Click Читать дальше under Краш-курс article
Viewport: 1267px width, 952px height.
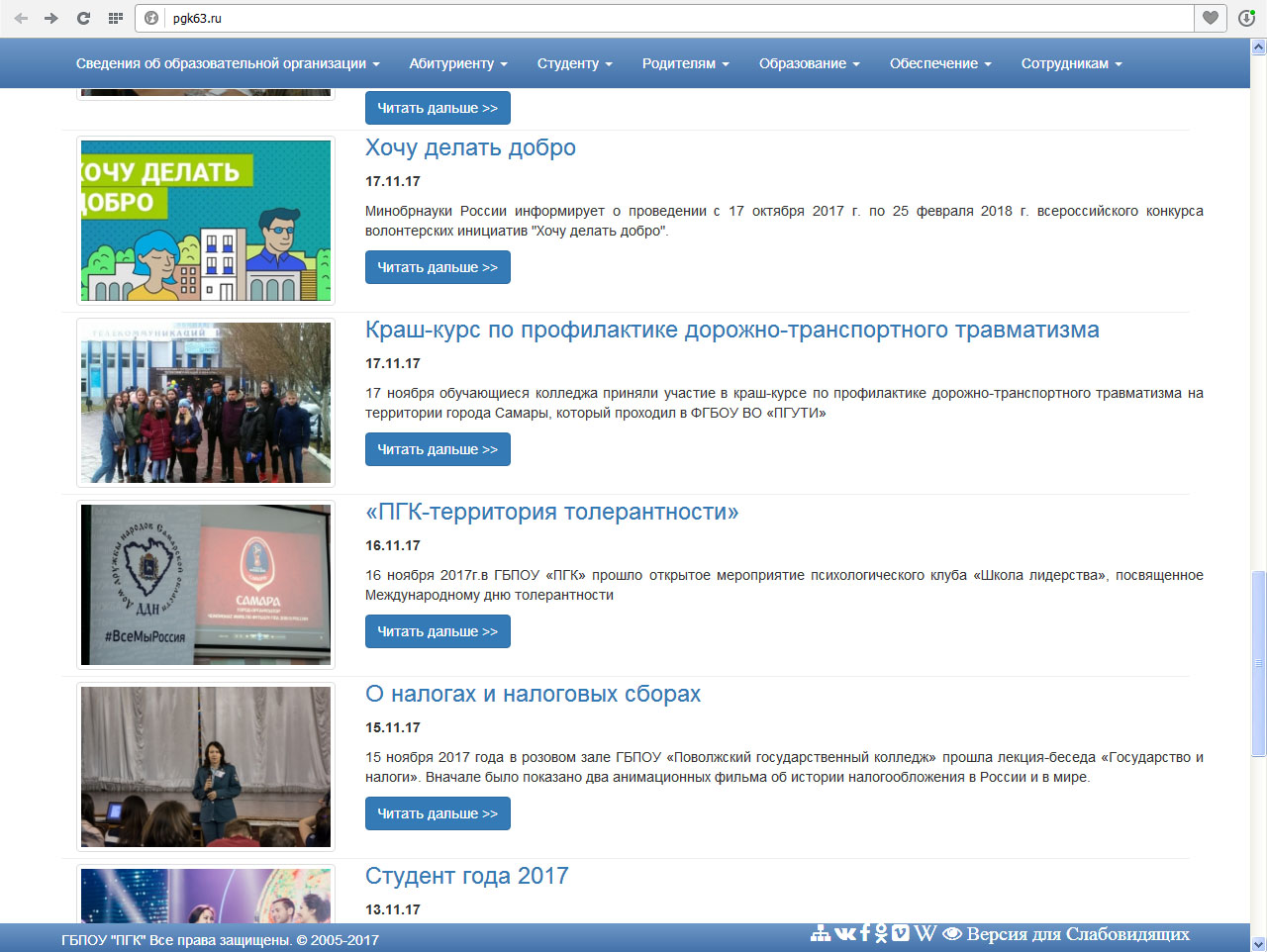[x=438, y=449]
